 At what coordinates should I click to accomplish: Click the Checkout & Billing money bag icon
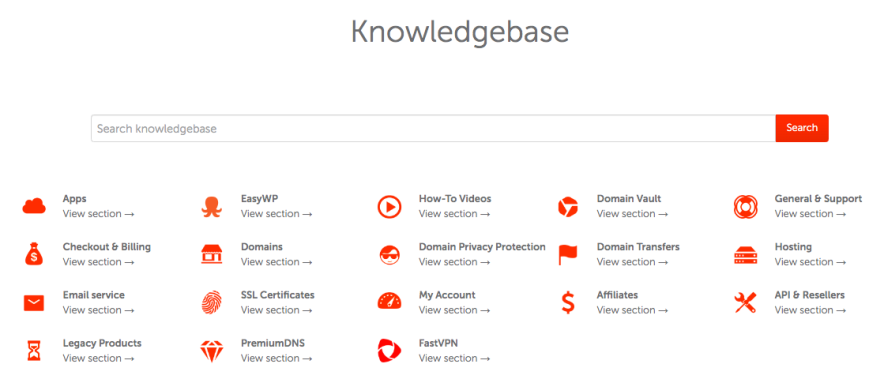(34, 254)
